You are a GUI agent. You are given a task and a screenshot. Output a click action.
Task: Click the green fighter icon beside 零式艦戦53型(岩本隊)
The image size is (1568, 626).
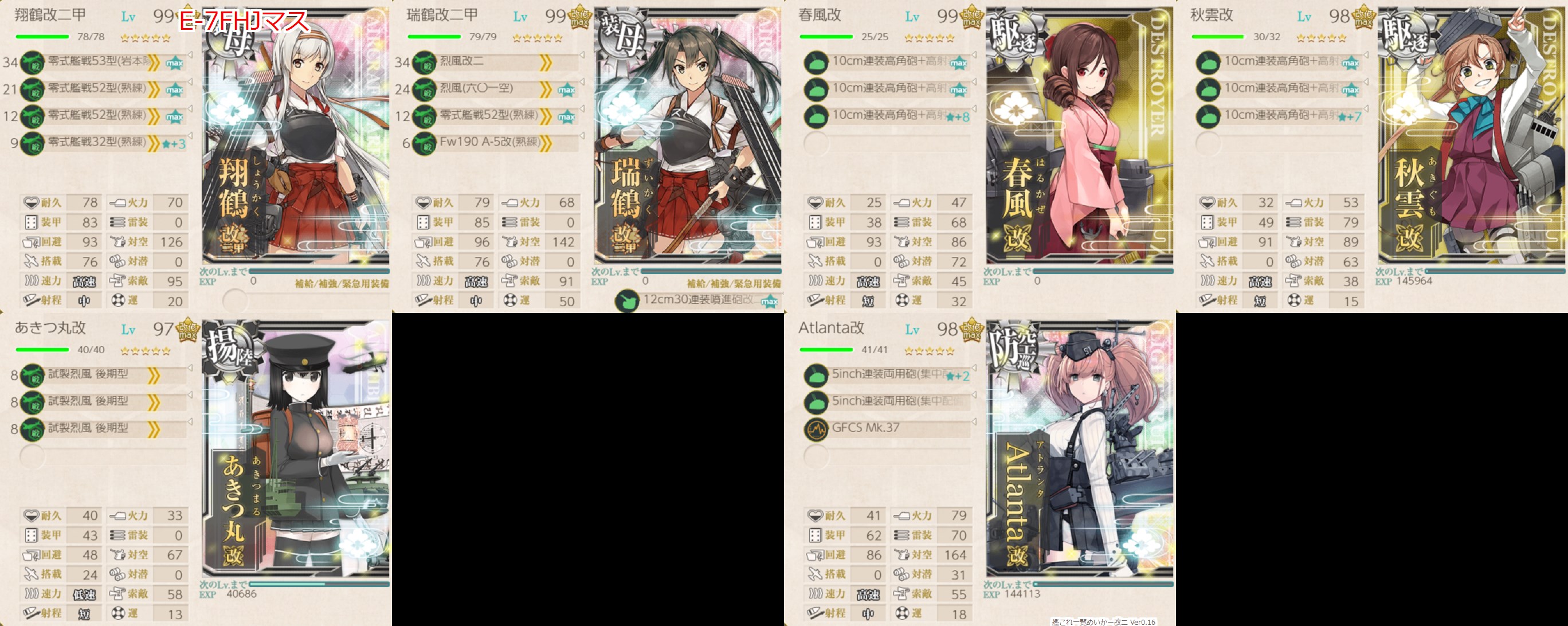tap(32, 62)
